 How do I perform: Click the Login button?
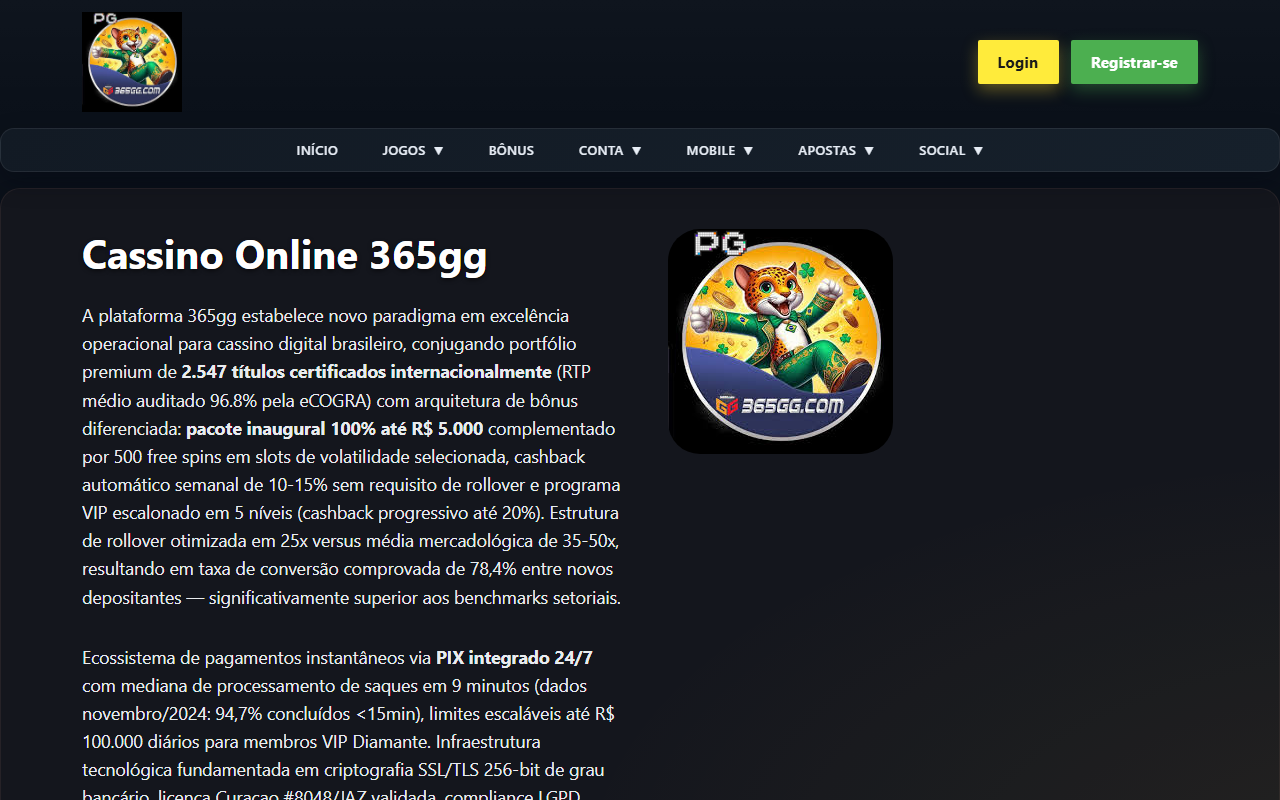point(1018,62)
